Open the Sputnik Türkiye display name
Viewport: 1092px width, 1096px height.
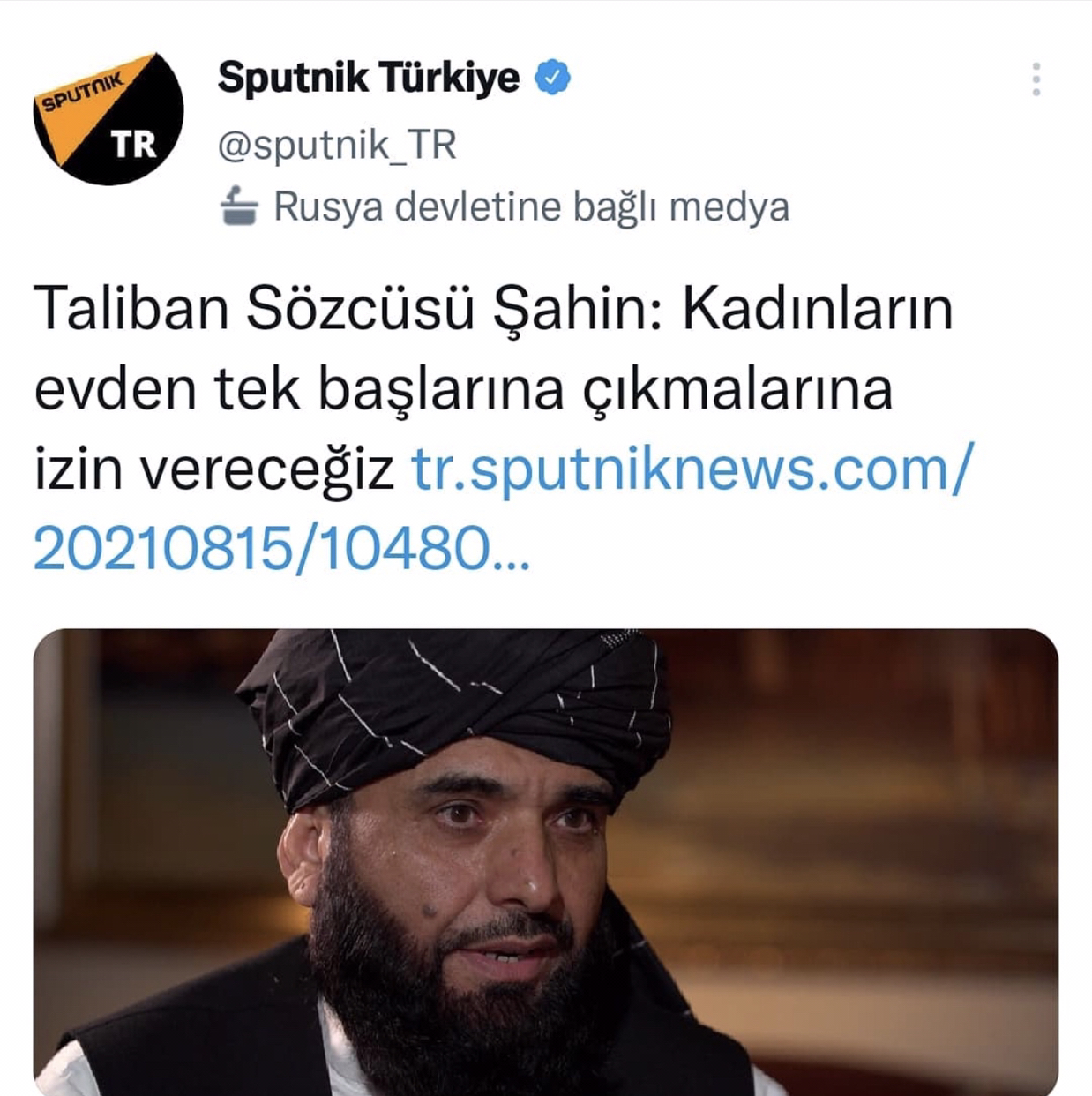[369, 78]
